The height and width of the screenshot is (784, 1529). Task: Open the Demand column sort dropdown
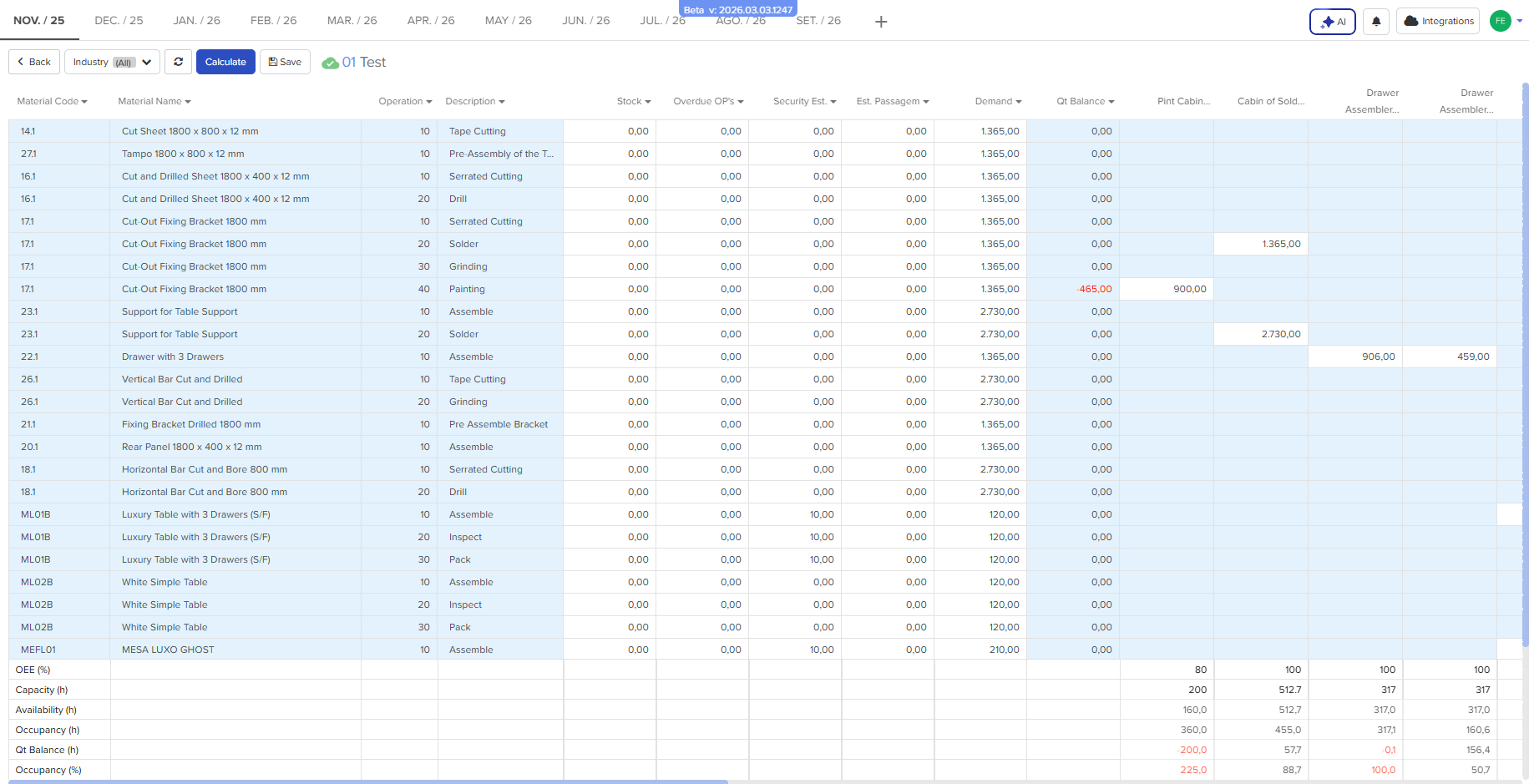point(998,102)
